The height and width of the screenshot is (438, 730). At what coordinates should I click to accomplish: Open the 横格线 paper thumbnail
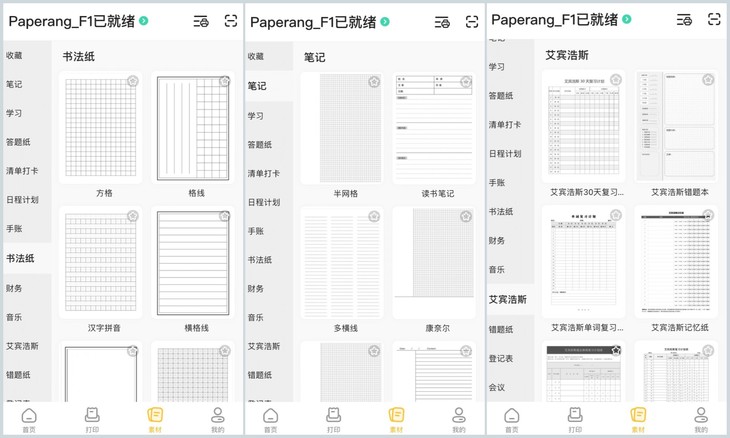(x=193, y=263)
